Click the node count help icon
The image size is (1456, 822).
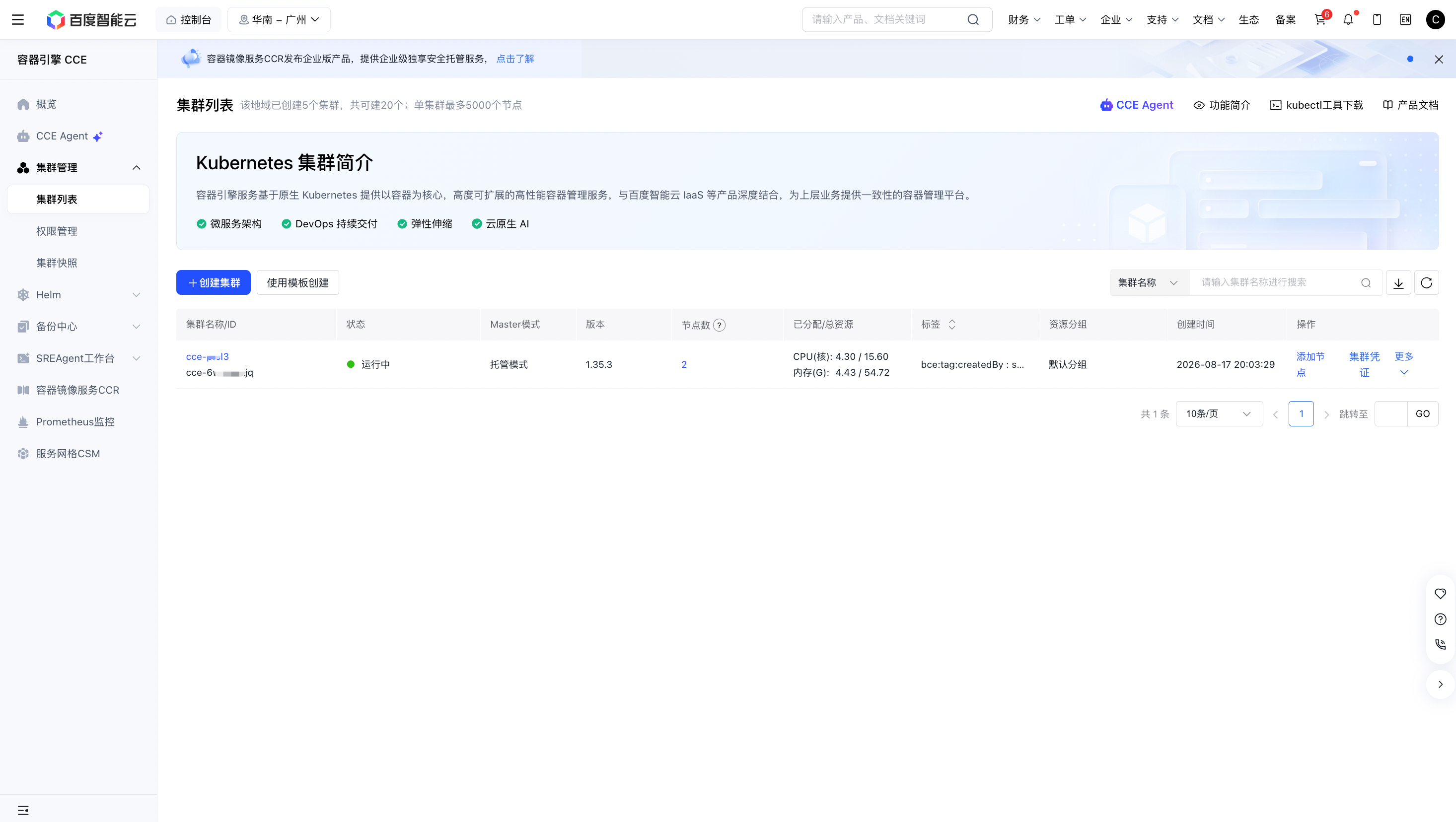tap(719, 325)
